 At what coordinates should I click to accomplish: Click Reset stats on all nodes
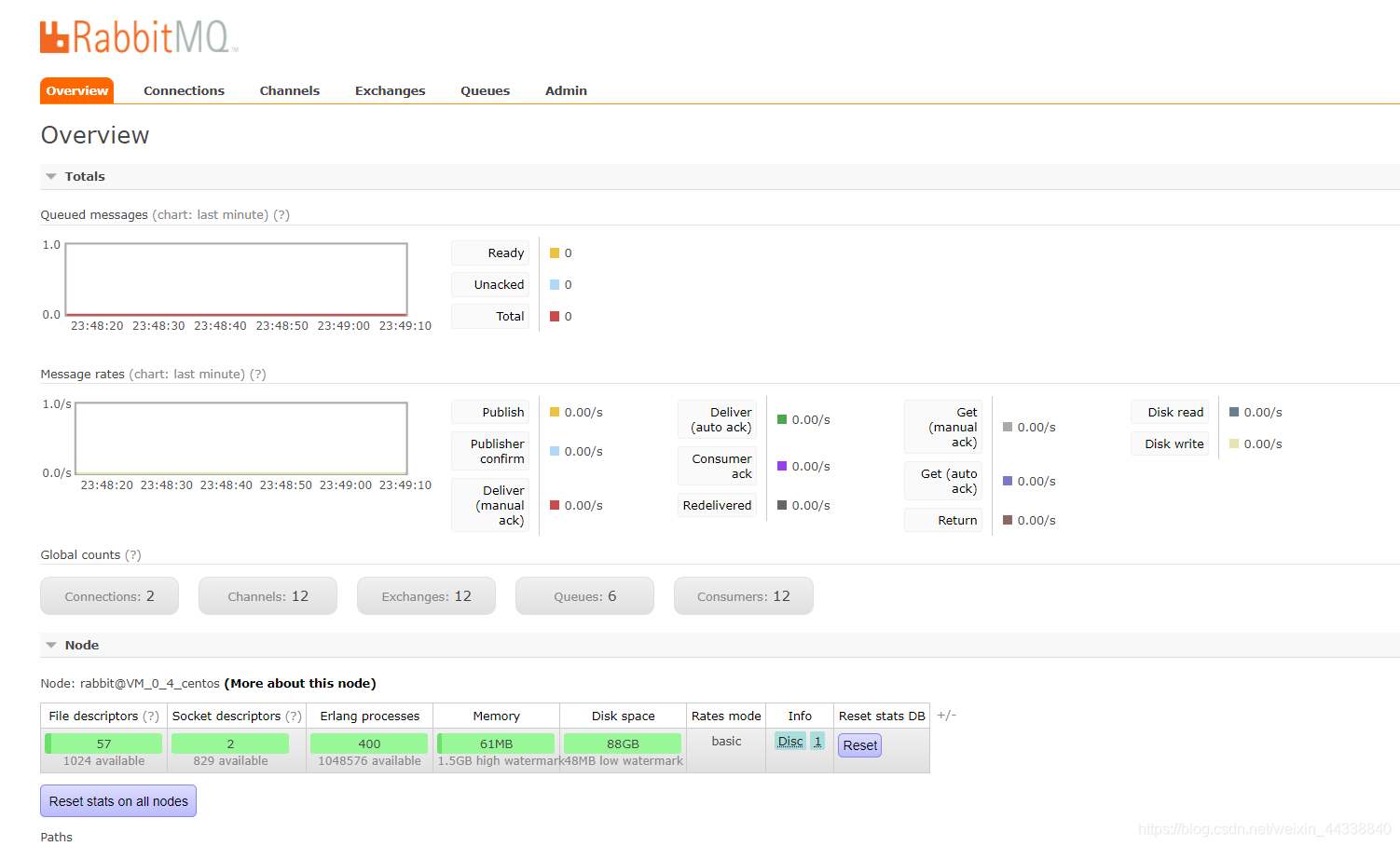[118, 801]
